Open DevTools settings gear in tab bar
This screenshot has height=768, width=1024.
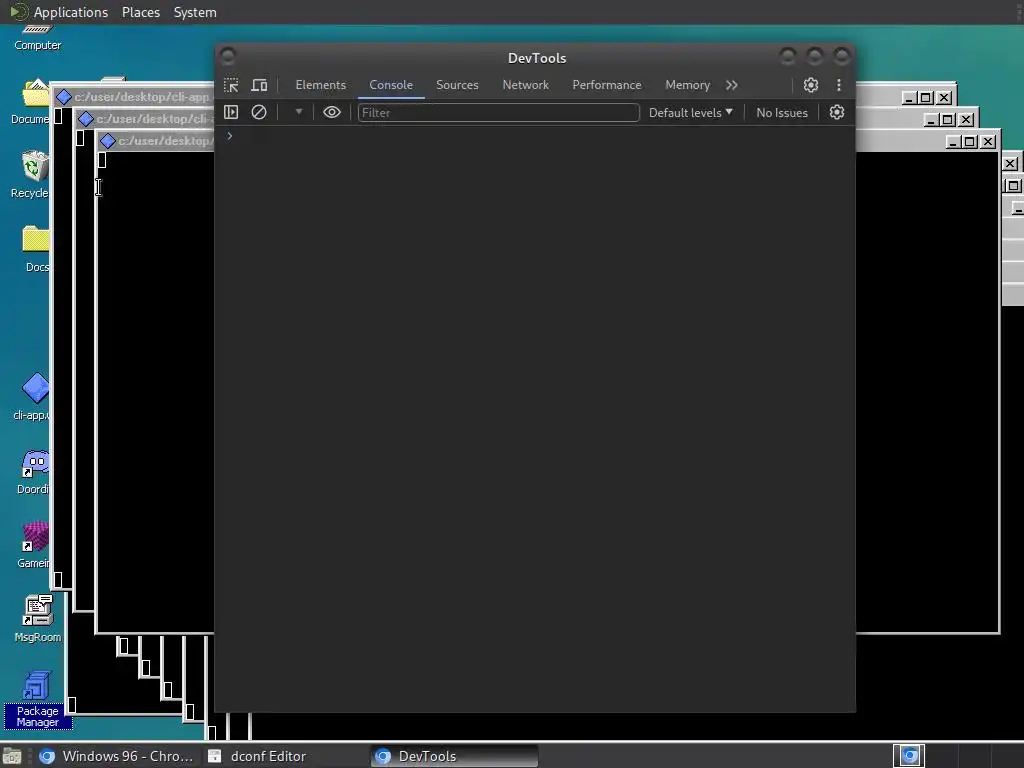[810, 85]
